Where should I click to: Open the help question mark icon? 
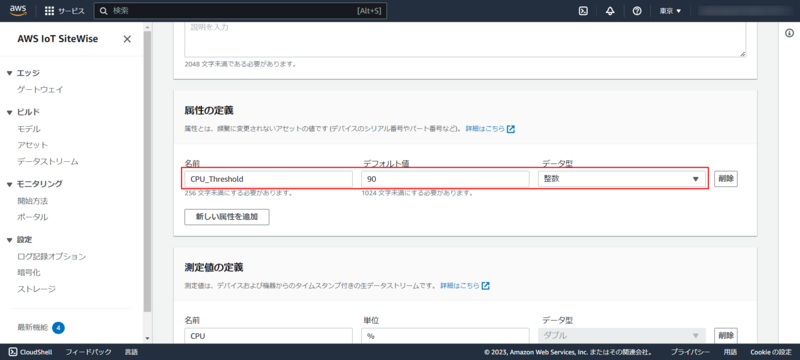click(636, 11)
